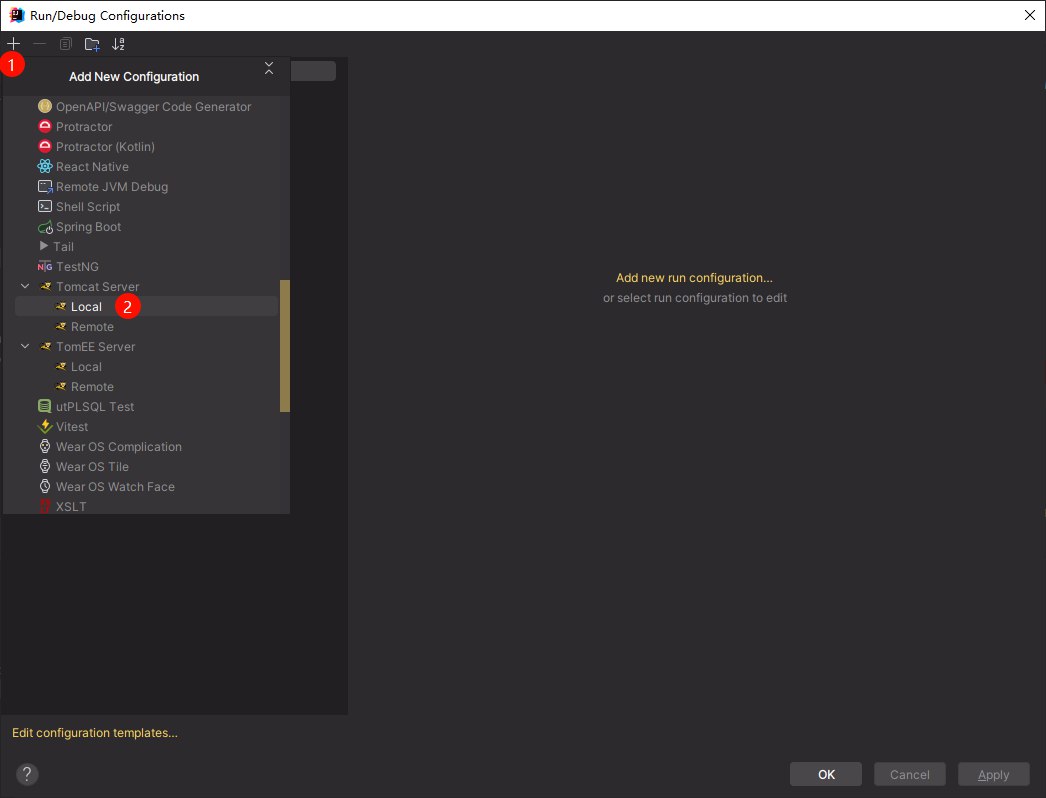
Task: Select the Vitest configuration type
Action: 72,427
